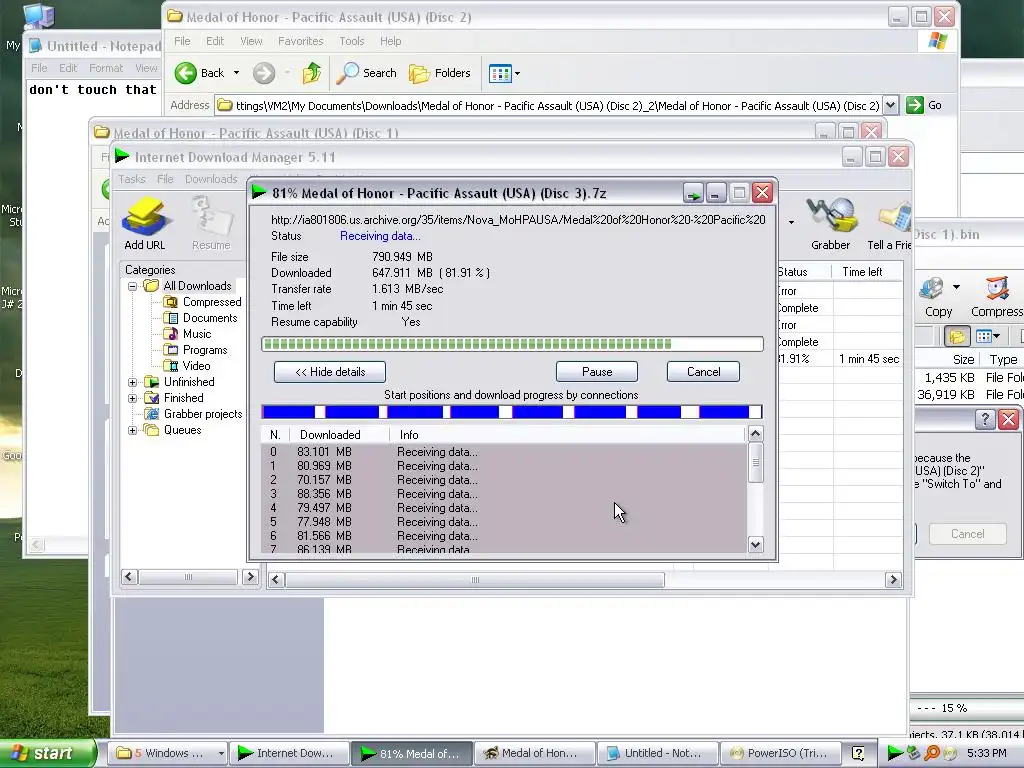Cancel the Disc 3 download
This screenshot has height=768, width=1024.
click(703, 372)
